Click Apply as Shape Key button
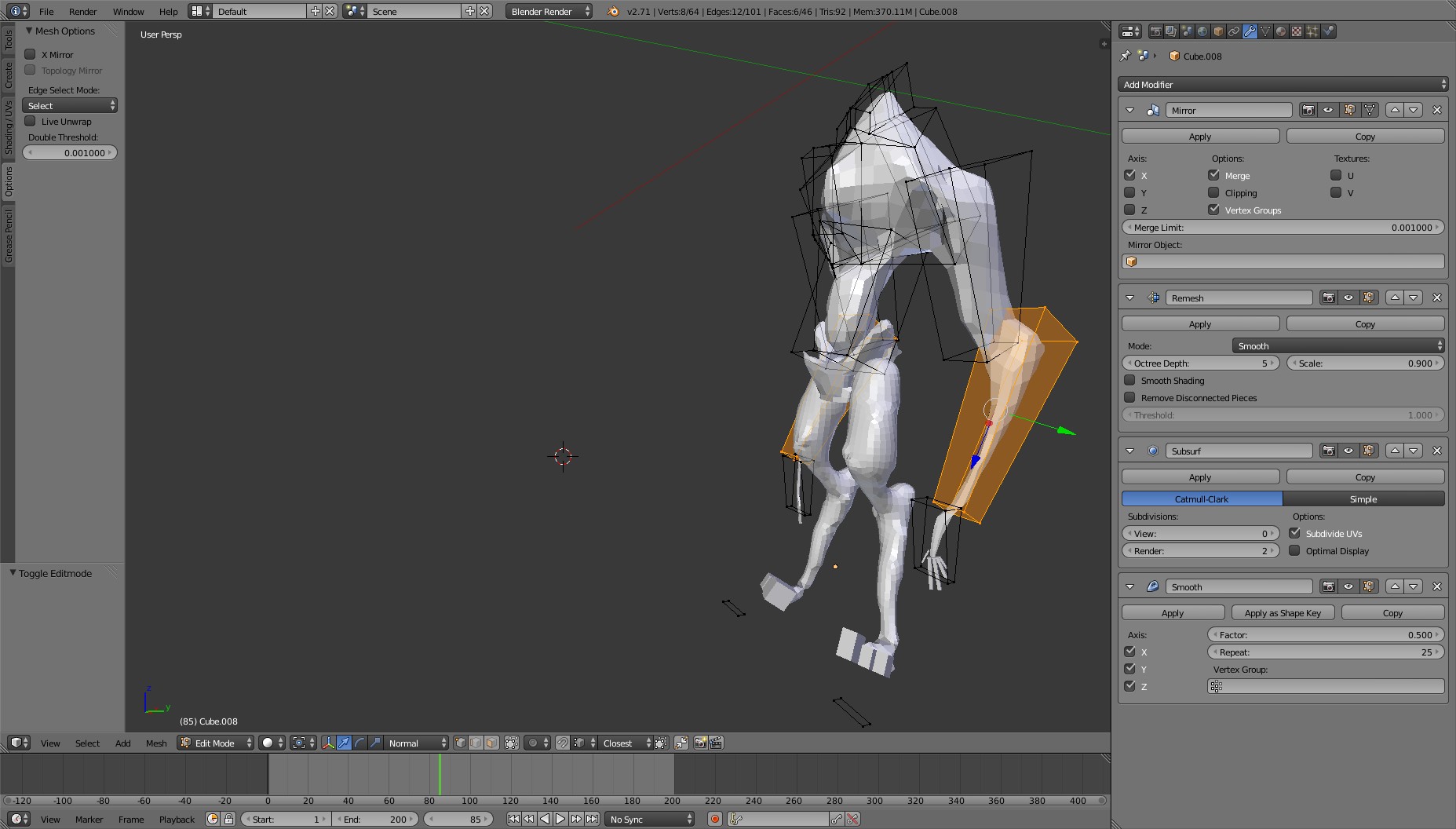 [x=1283, y=613]
